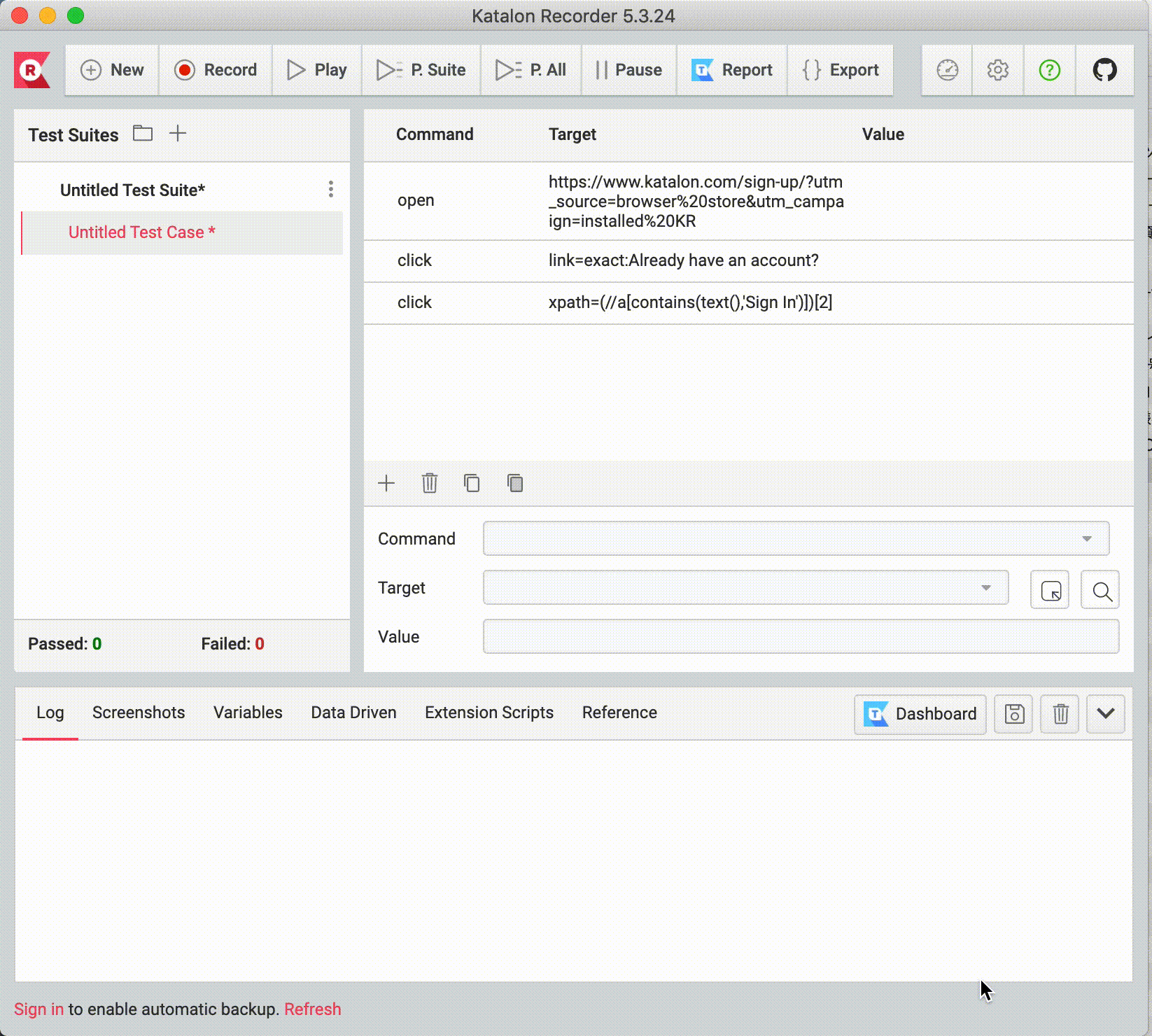Focus the Value input field
Image resolution: width=1152 pixels, height=1036 pixels.
coord(801,636)
